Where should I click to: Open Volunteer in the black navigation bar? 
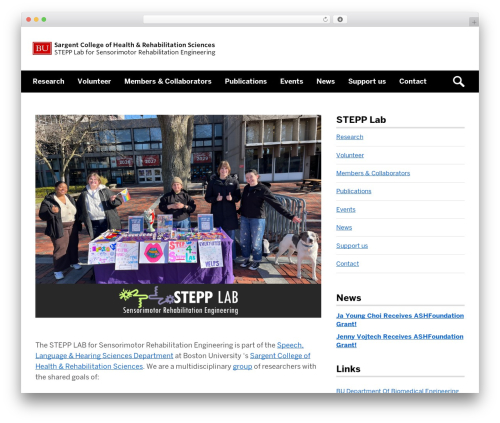(94, 81)
